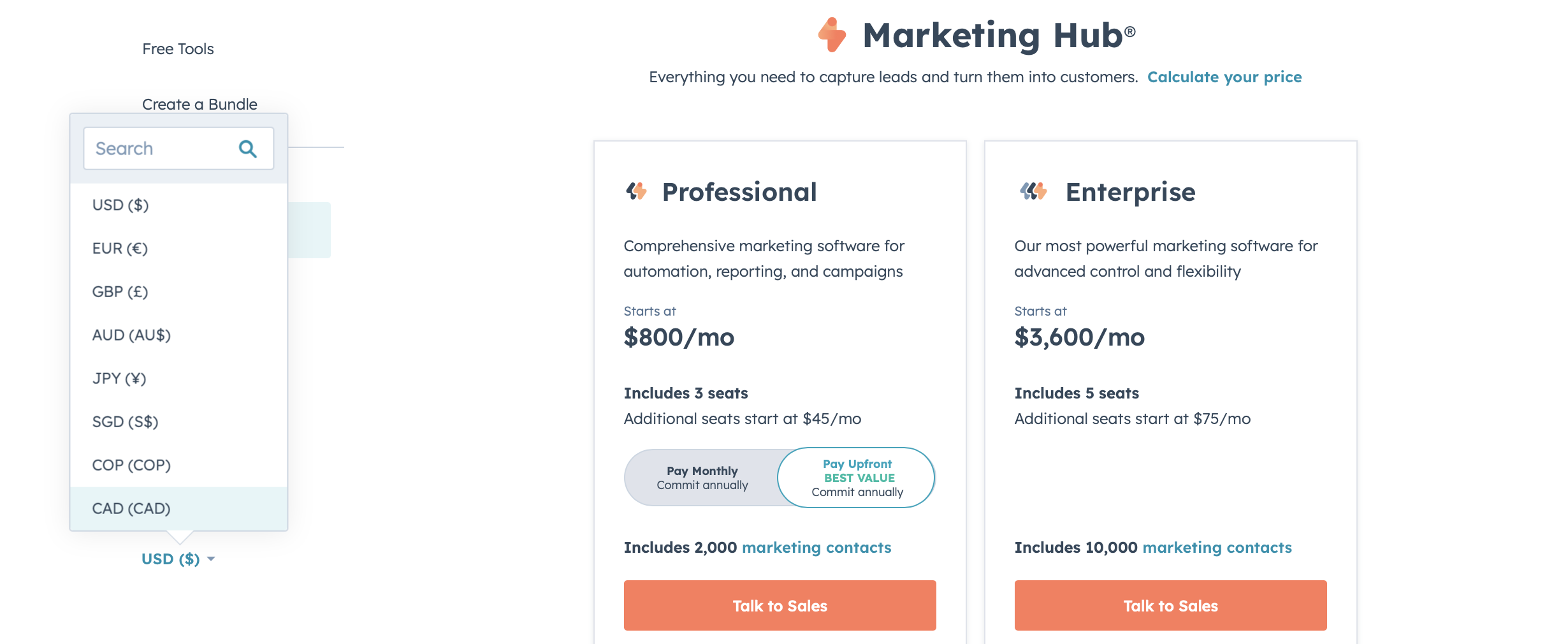Open the Free Tools sidebar item
The width and height of the screenshot is (1568, 644).
coord(178,49)
